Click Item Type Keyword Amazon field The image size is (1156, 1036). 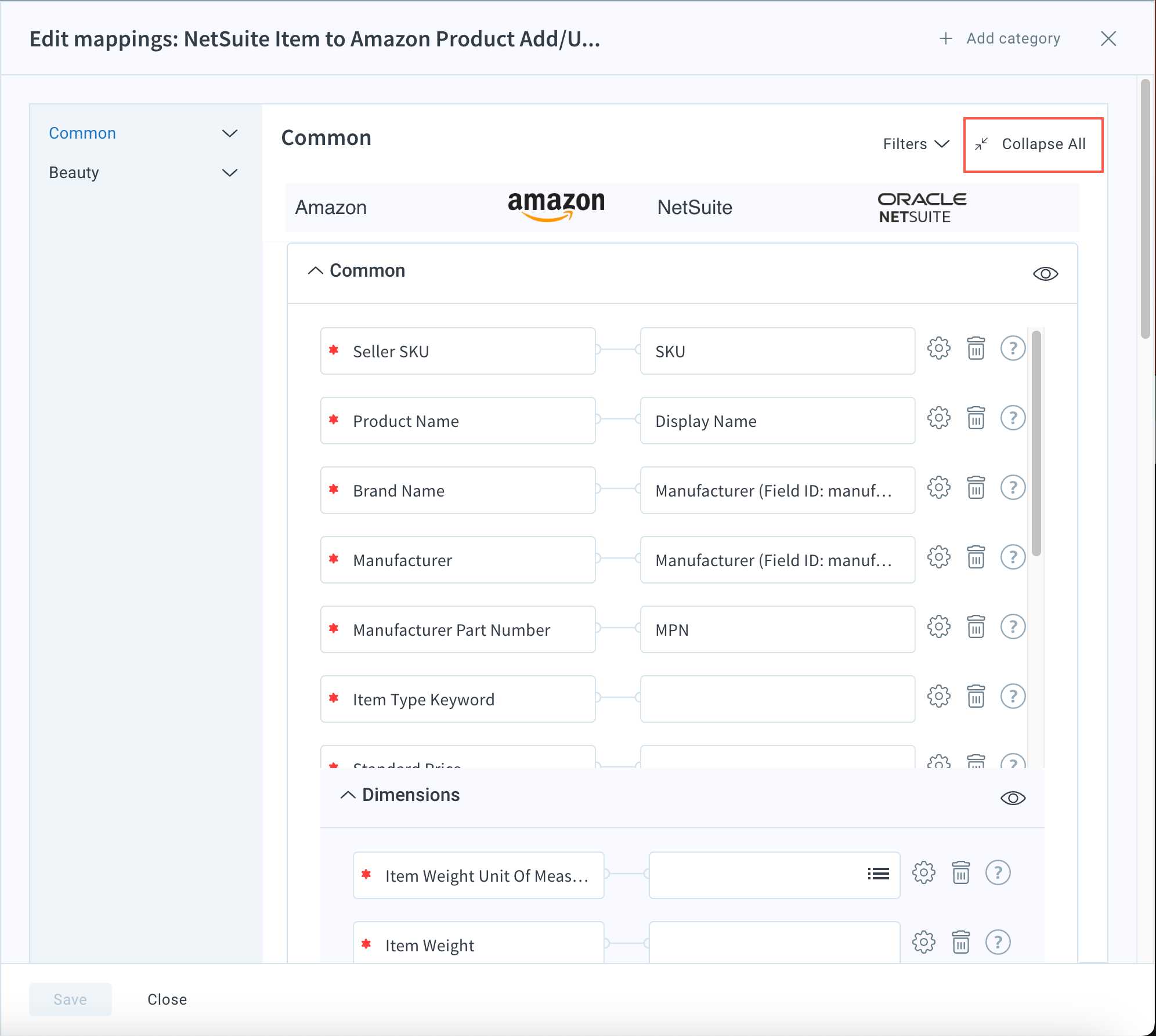[x=458, y=699]
